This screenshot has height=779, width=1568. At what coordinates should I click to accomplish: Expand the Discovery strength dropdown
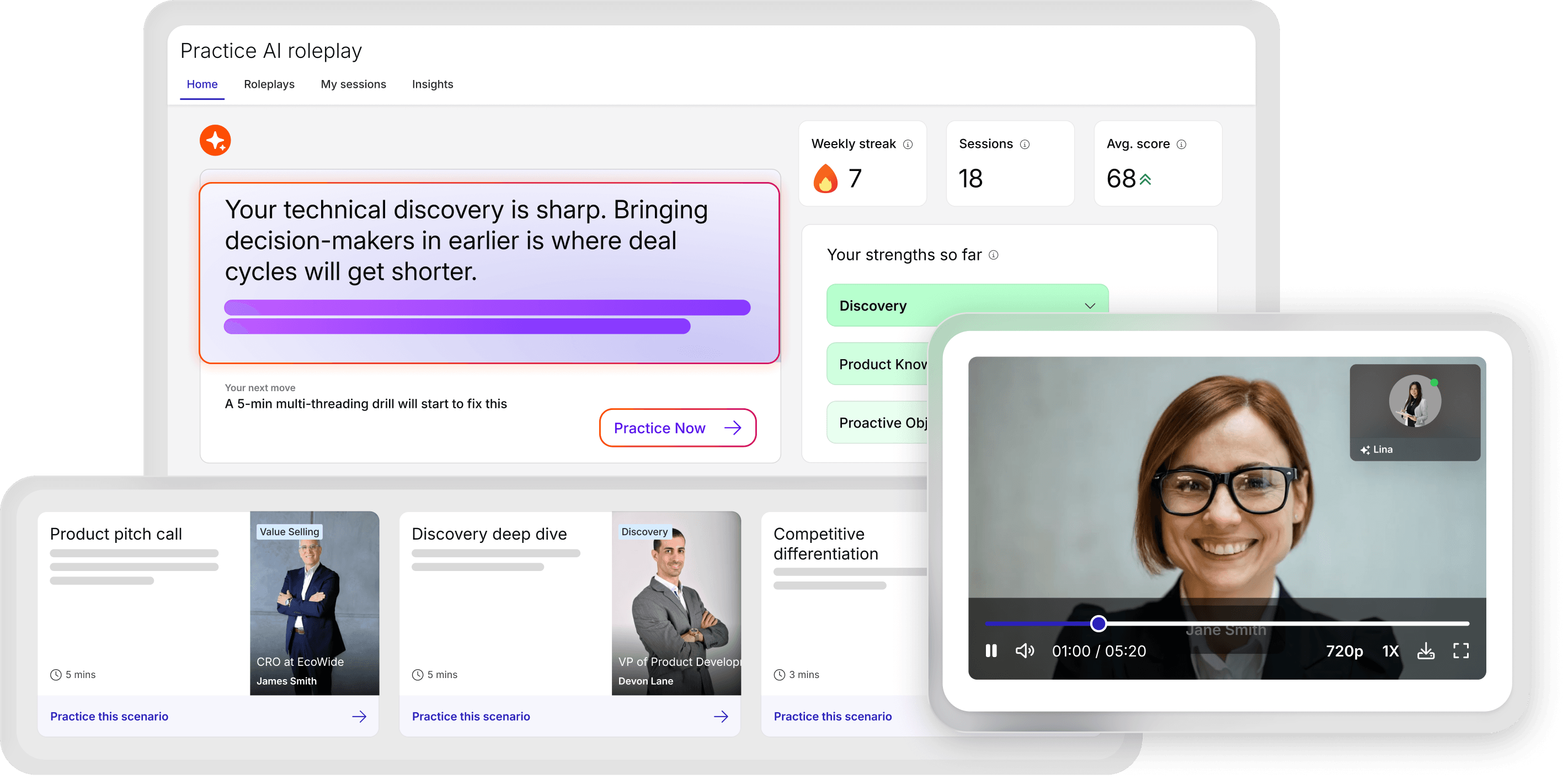point(967,305)
